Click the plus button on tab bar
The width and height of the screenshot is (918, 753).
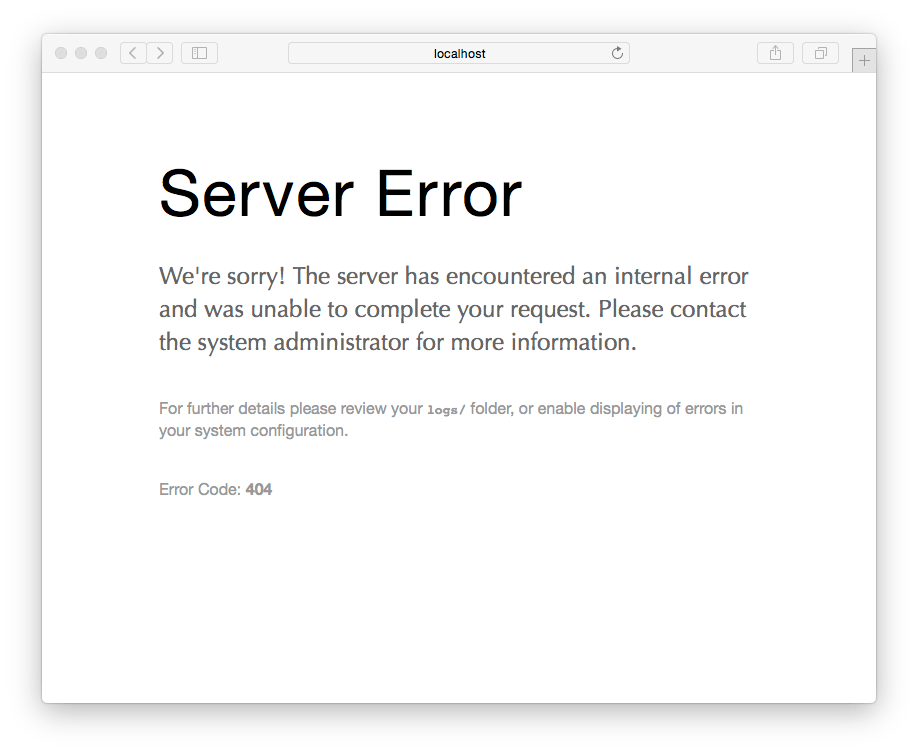coord(863,59)
